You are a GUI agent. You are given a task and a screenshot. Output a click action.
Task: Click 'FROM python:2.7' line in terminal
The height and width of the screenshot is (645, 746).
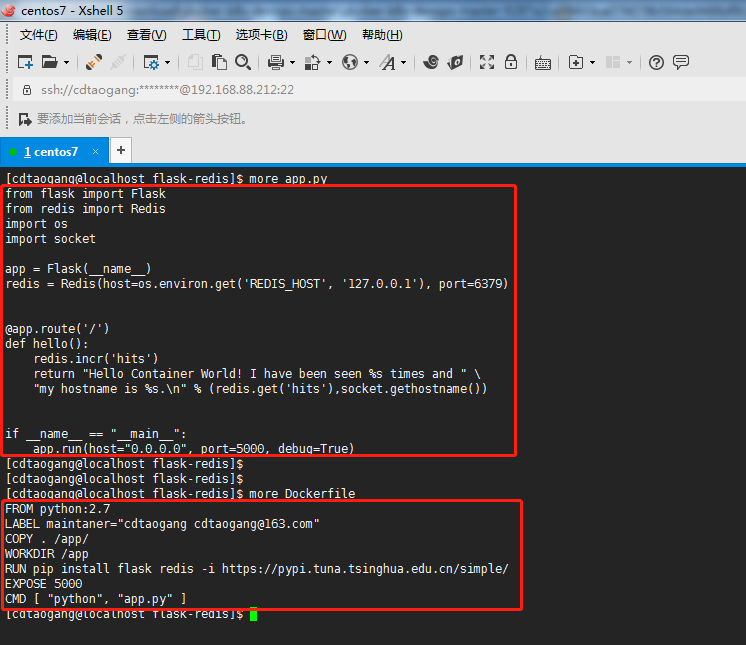coord(58,509)
